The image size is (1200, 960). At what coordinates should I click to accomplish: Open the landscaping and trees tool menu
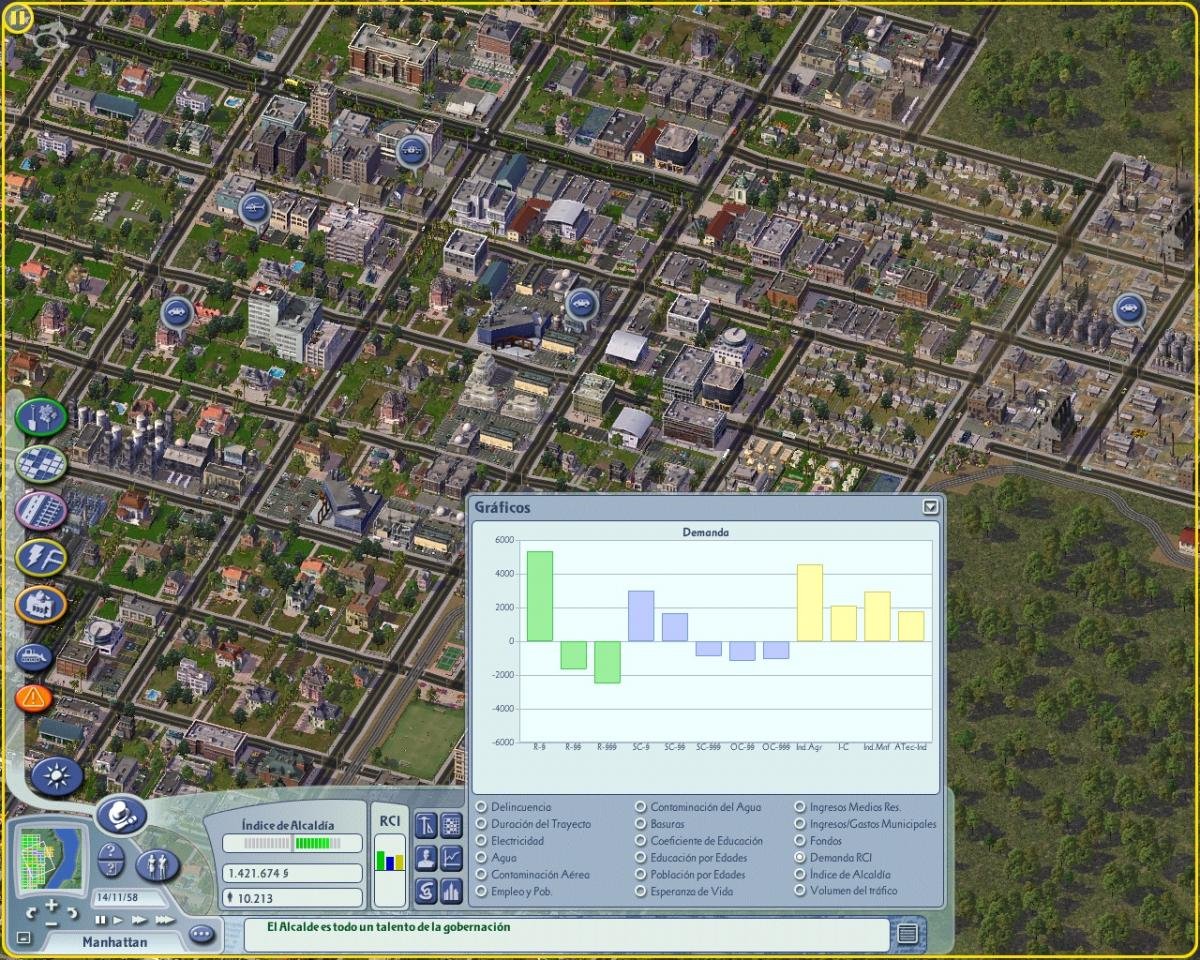pos(41,416)
